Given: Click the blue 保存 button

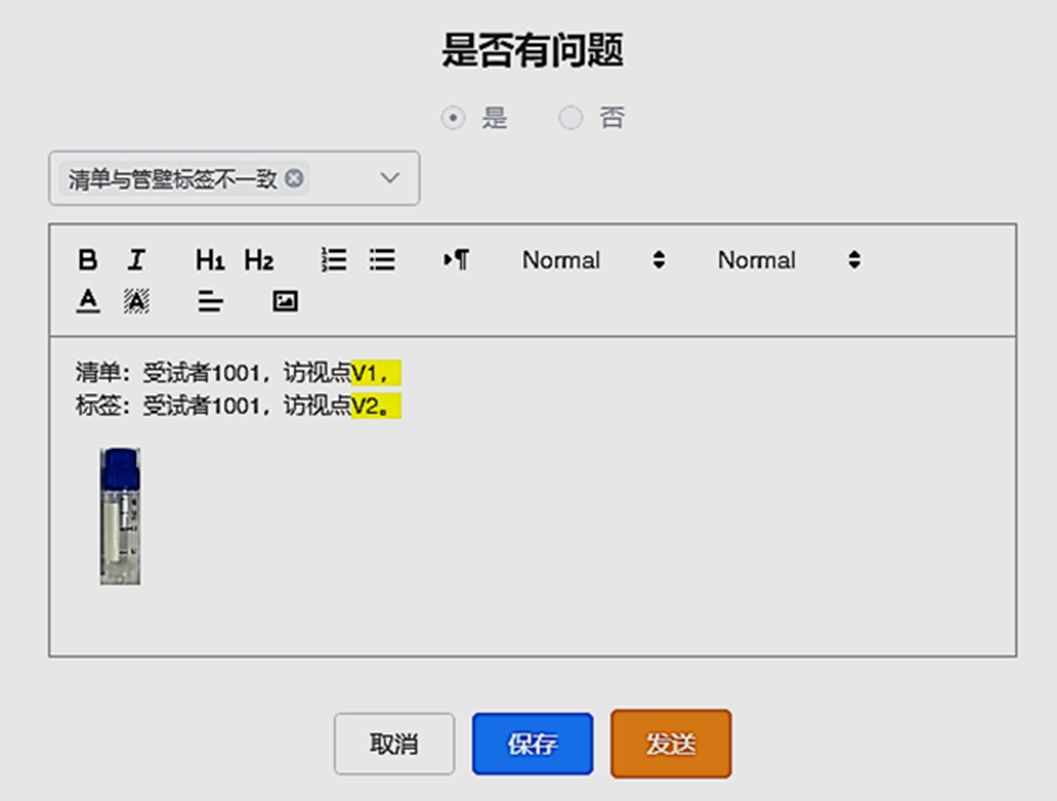Looking at the screenshot, I should [532, 744].
